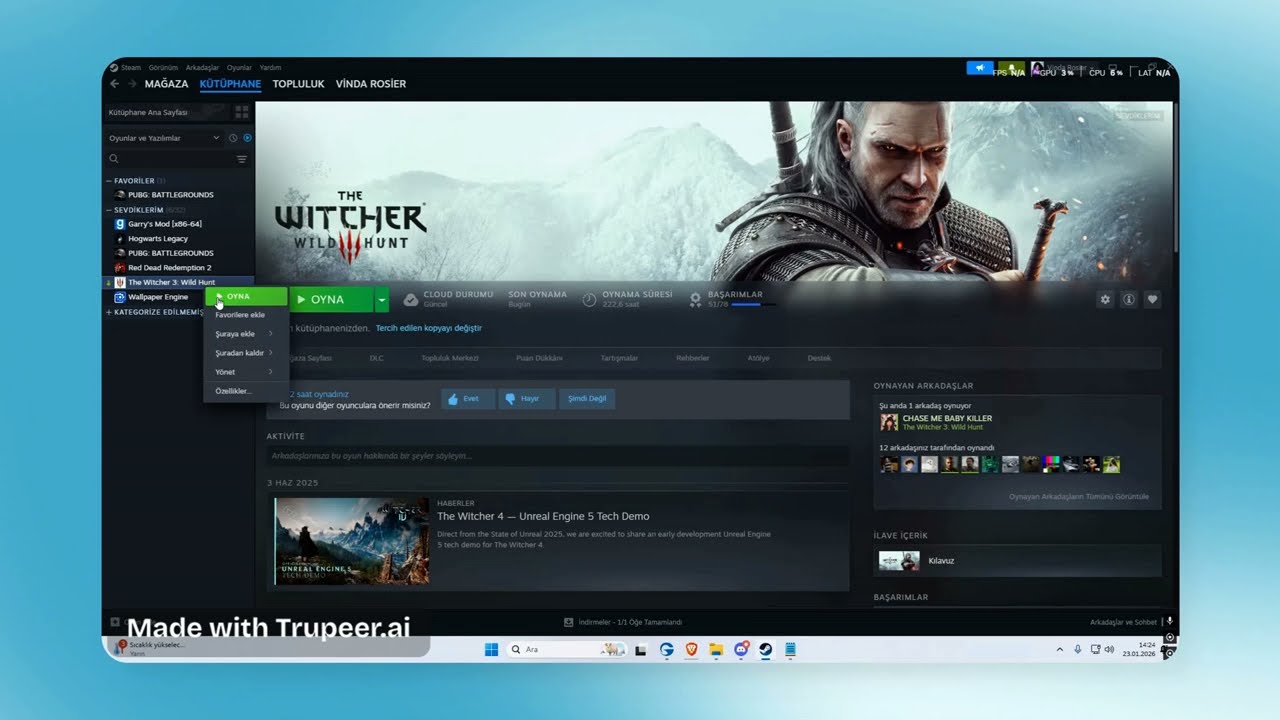The width and height of the screenshot is (1280, 720).
Task: Open the Arkadaşlar menu
Action: [x=202, y=68]
